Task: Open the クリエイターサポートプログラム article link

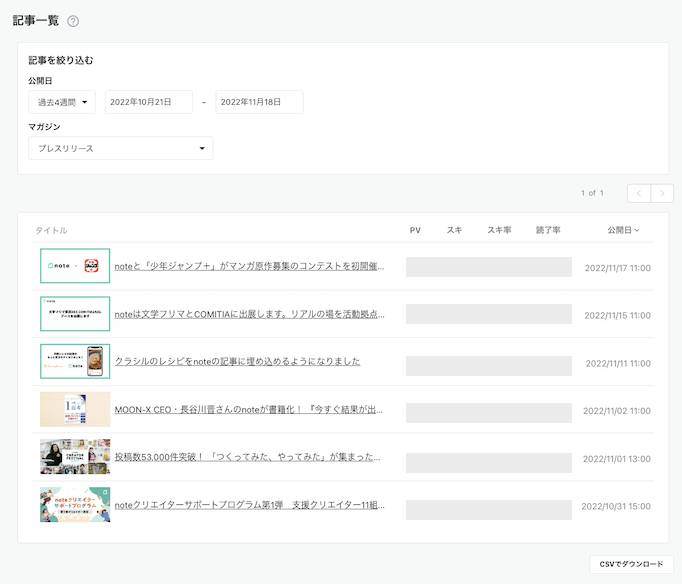Action: [249, 505]
